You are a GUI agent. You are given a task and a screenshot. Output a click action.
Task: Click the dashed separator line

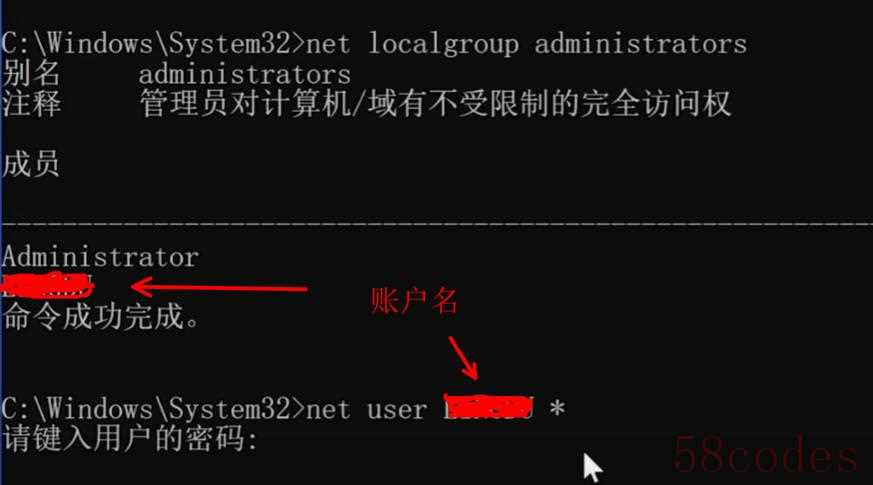pyautogui.click(x=436, y=224)
